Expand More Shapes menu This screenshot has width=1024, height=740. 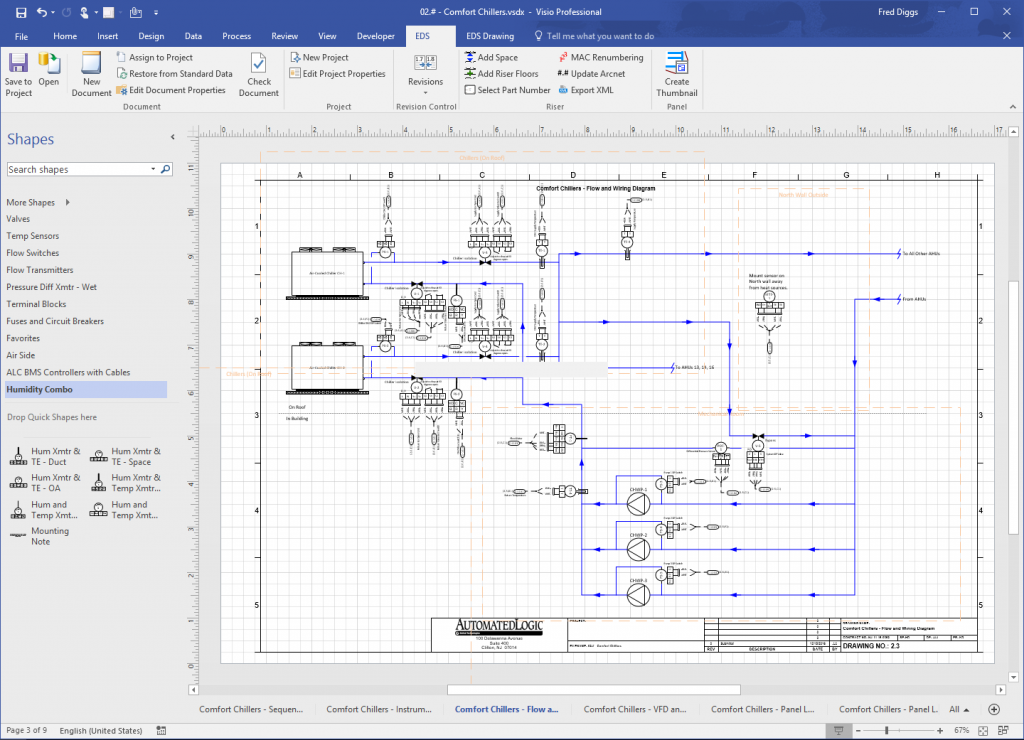pos(38,202)
